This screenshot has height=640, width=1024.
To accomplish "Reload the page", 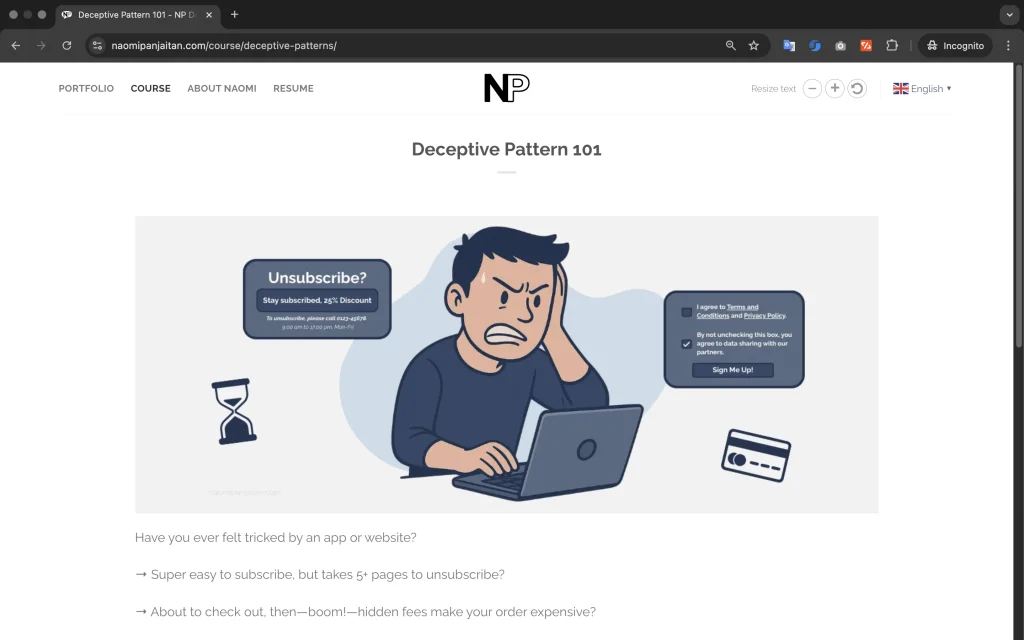I will click(67, 46).
